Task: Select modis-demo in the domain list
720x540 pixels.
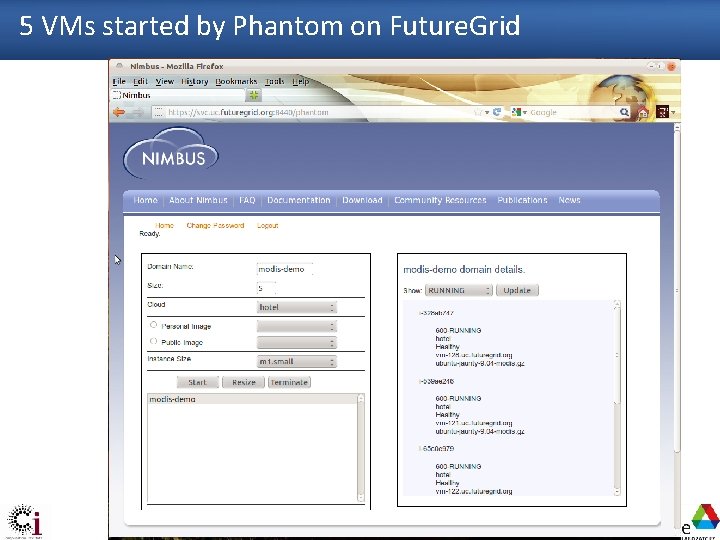Action: pyautogui.click(x=252, y=399)
